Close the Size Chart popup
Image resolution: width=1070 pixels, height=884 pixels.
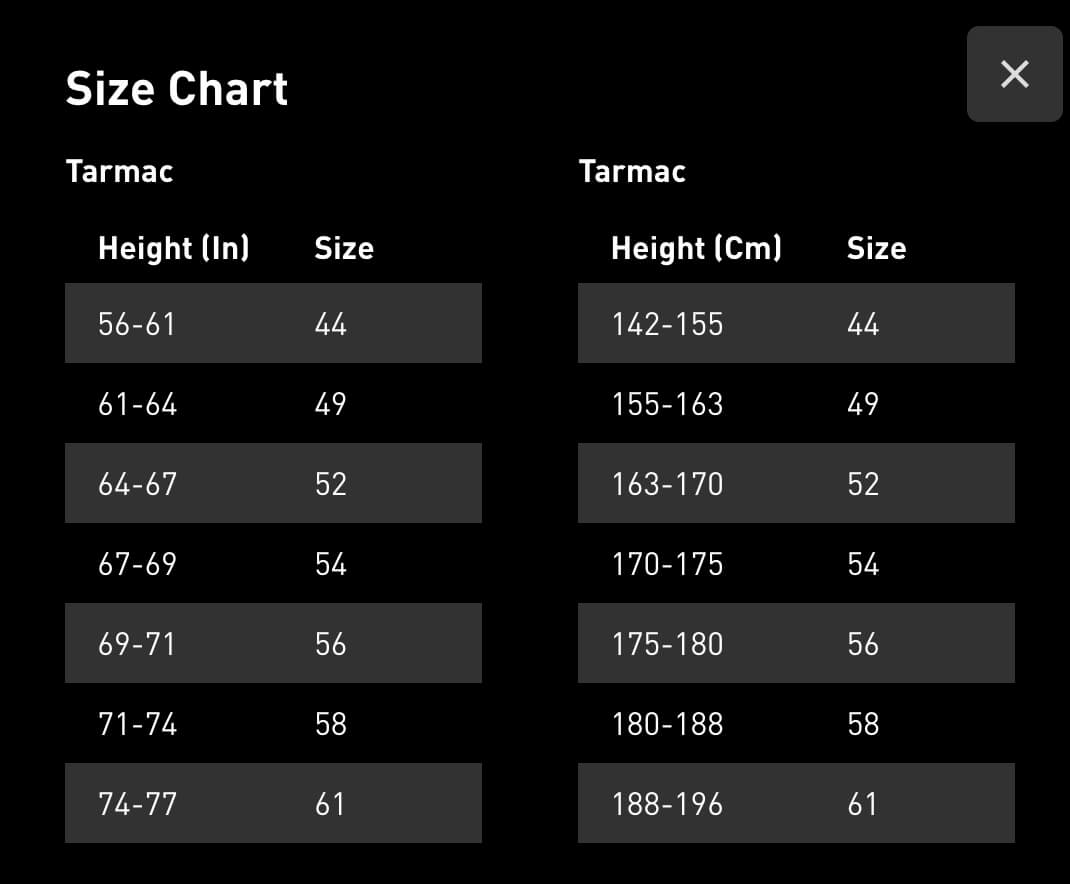[x=1014, y=74]
